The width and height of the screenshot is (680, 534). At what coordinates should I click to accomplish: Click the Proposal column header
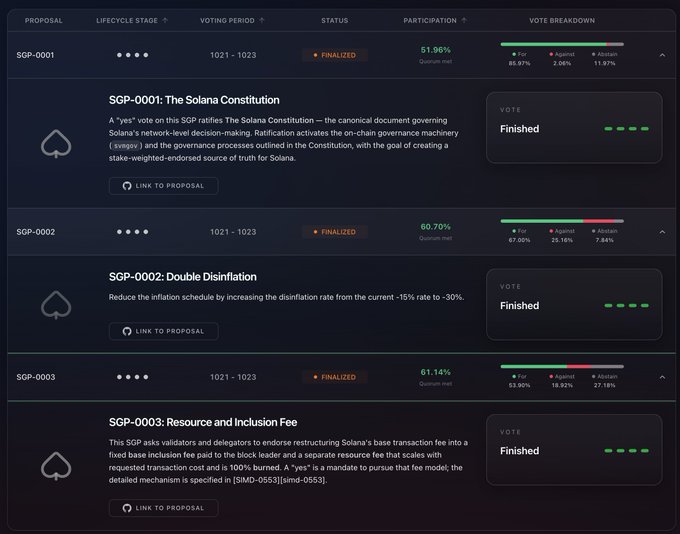[43, 20]
